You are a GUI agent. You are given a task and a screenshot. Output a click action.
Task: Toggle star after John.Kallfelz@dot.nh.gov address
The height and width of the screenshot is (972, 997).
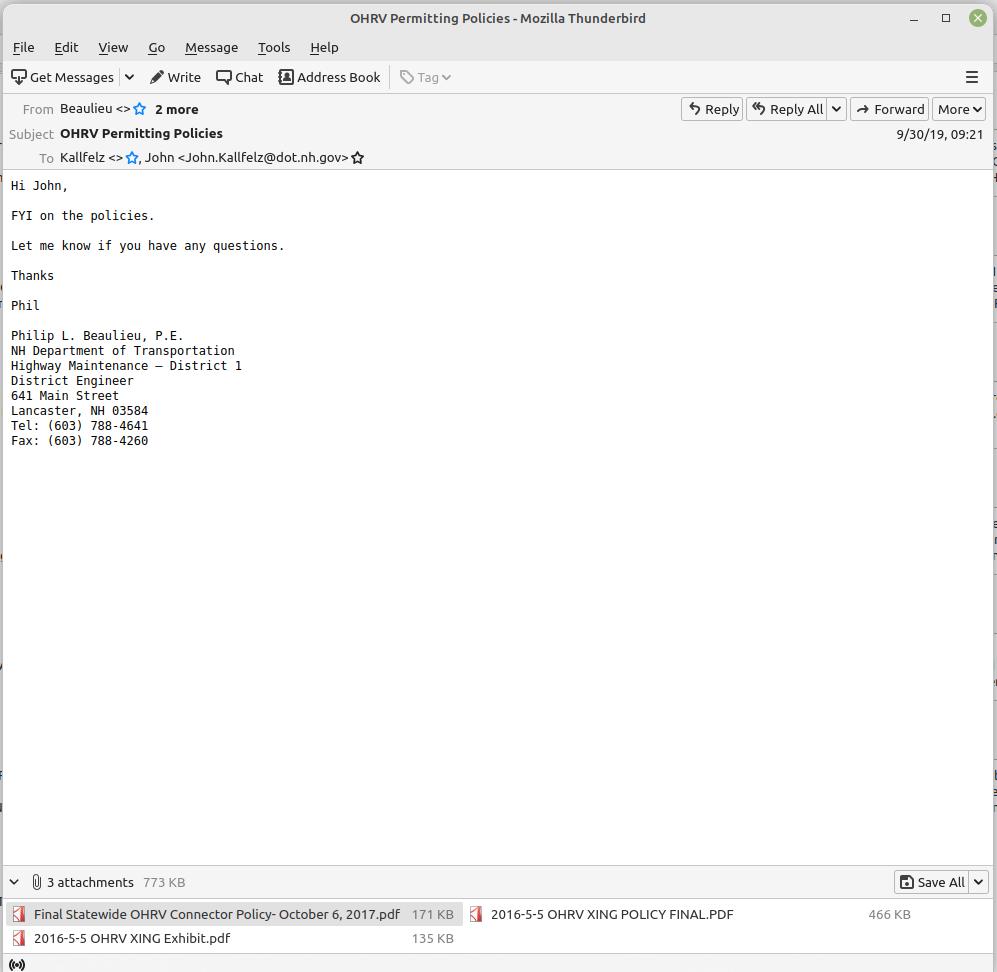[358, 158]
